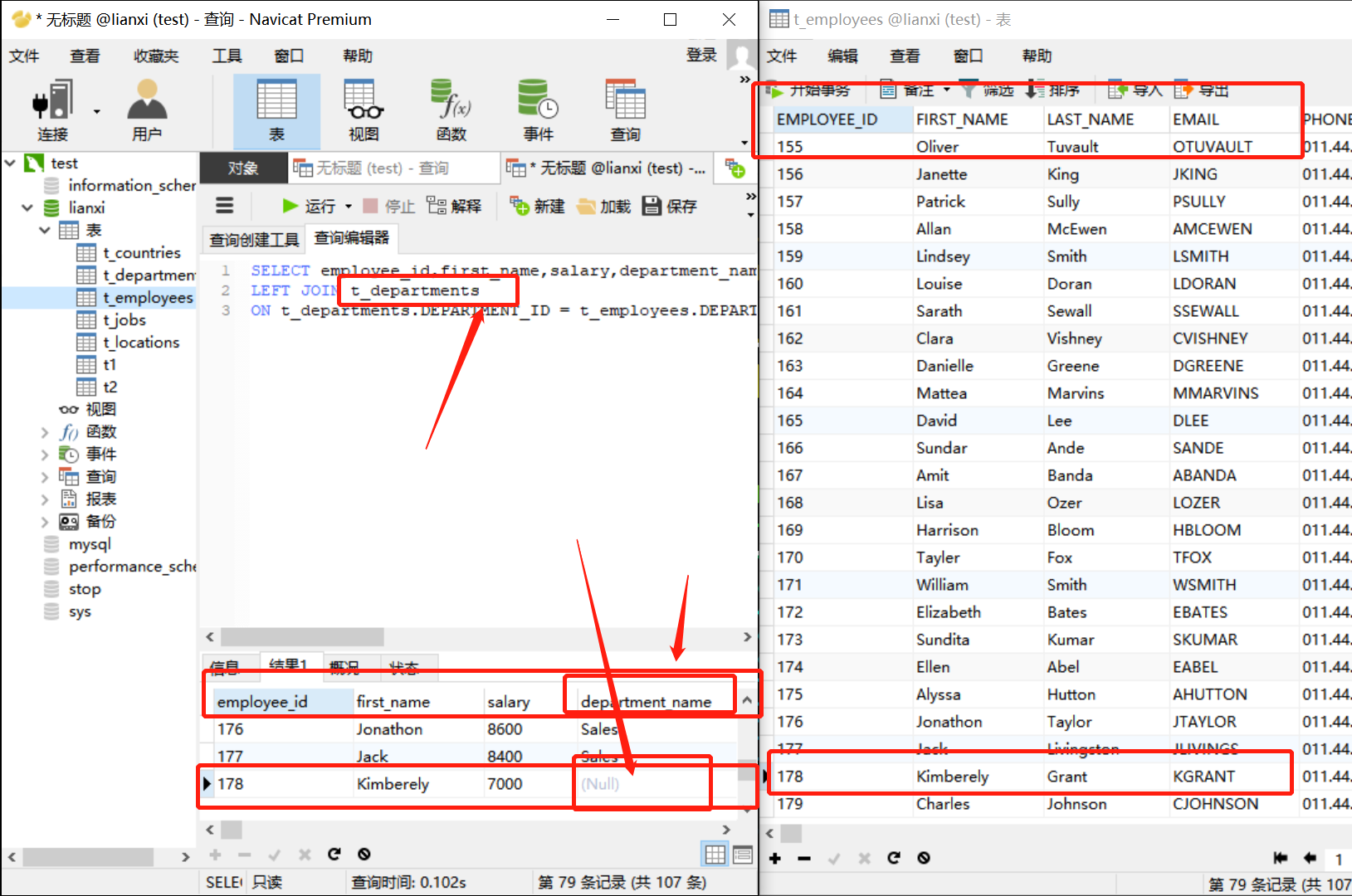Select t_jobs table in tree
This screenshot has width=1352, height=896.
click(x=124, y=319)
